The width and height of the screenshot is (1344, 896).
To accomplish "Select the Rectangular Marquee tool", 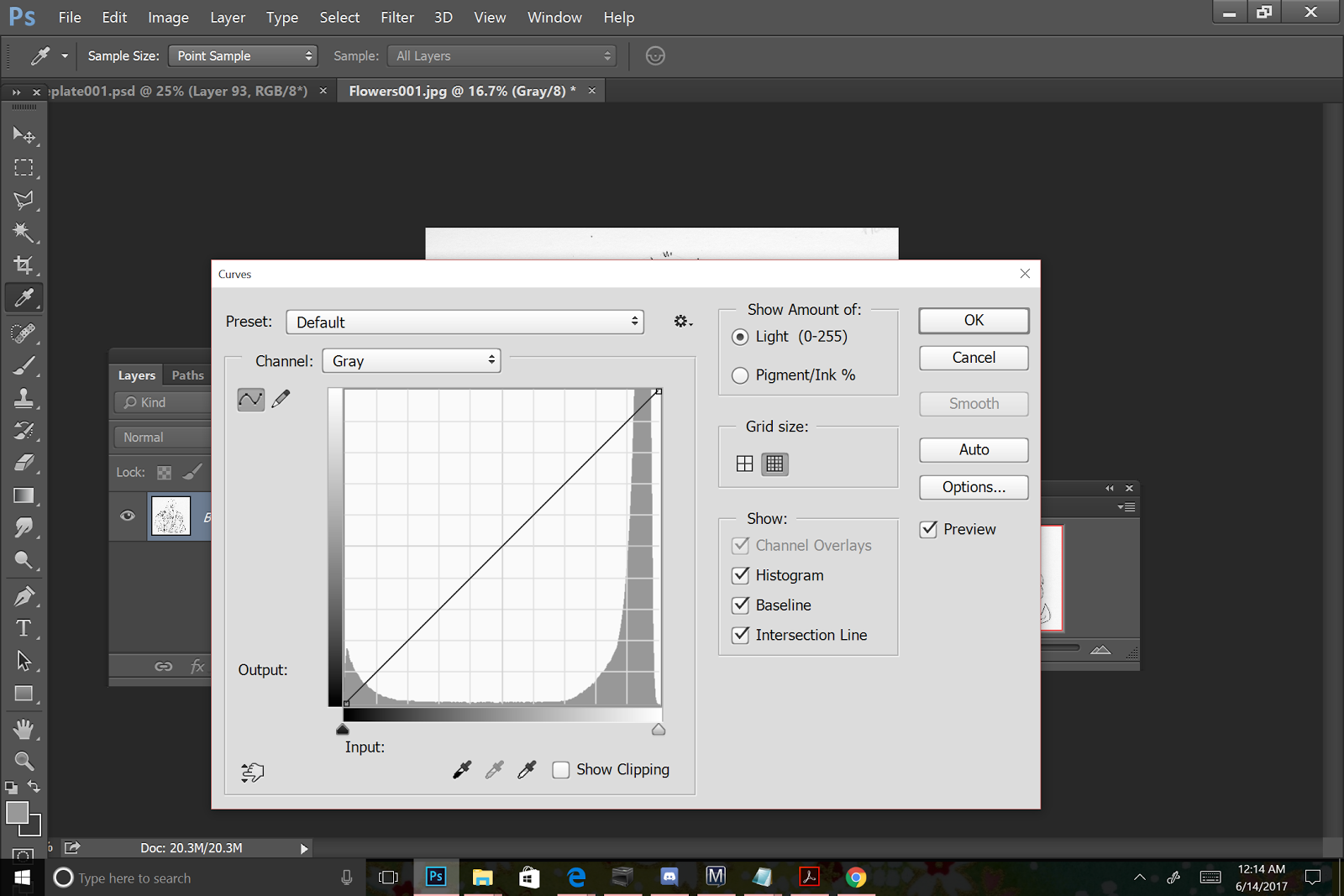I will (x=24, y=167).
